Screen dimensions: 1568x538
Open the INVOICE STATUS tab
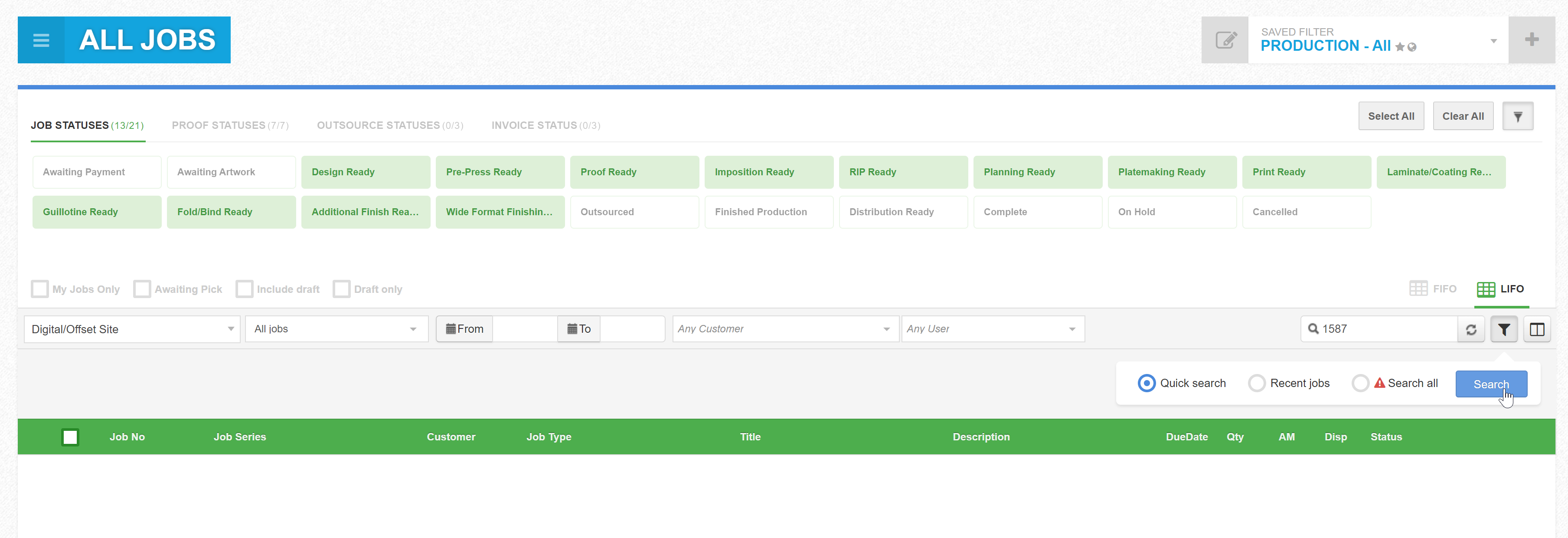(x=546, y=125)
